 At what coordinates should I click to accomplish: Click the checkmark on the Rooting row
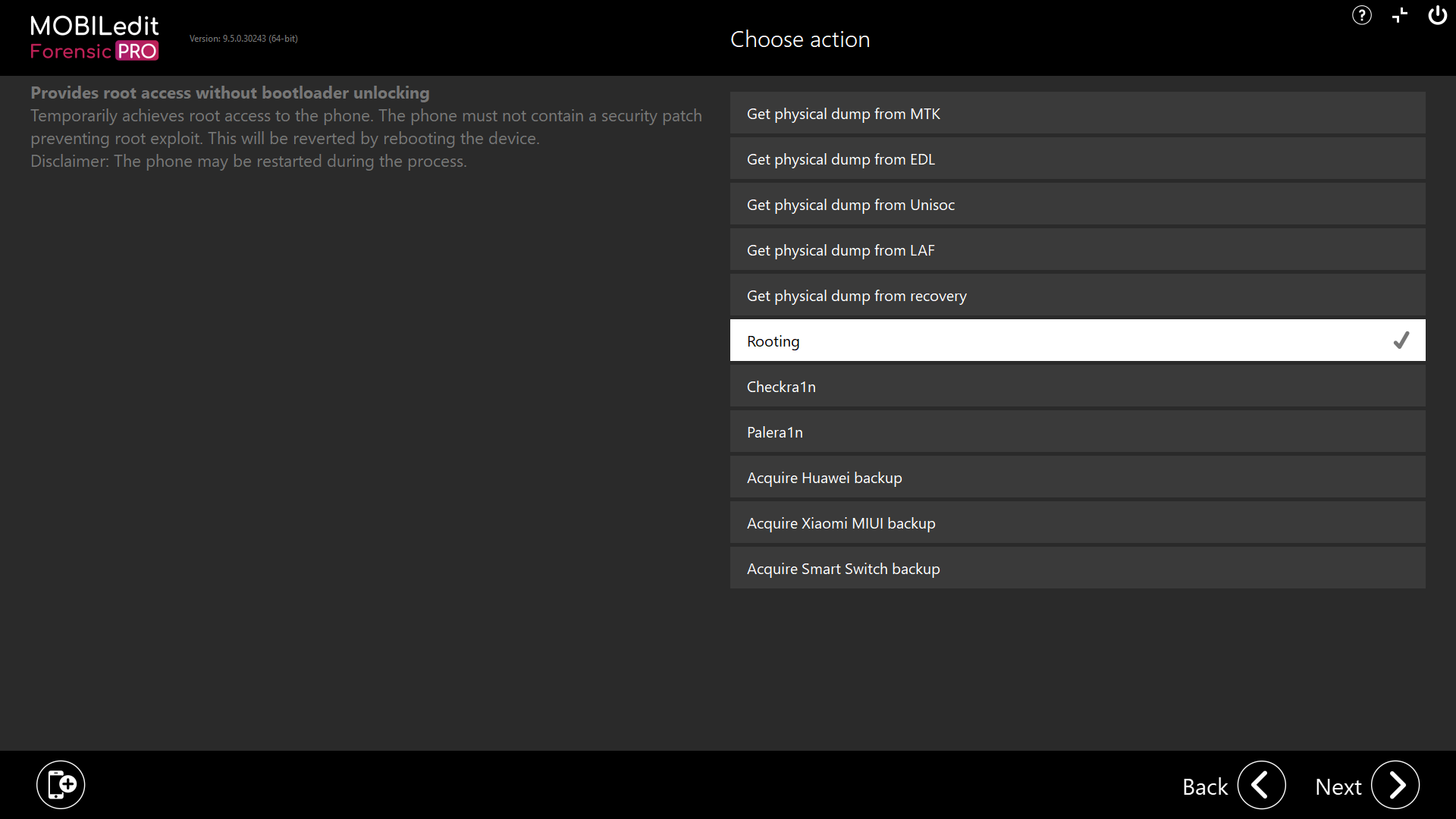(1401, 340)
